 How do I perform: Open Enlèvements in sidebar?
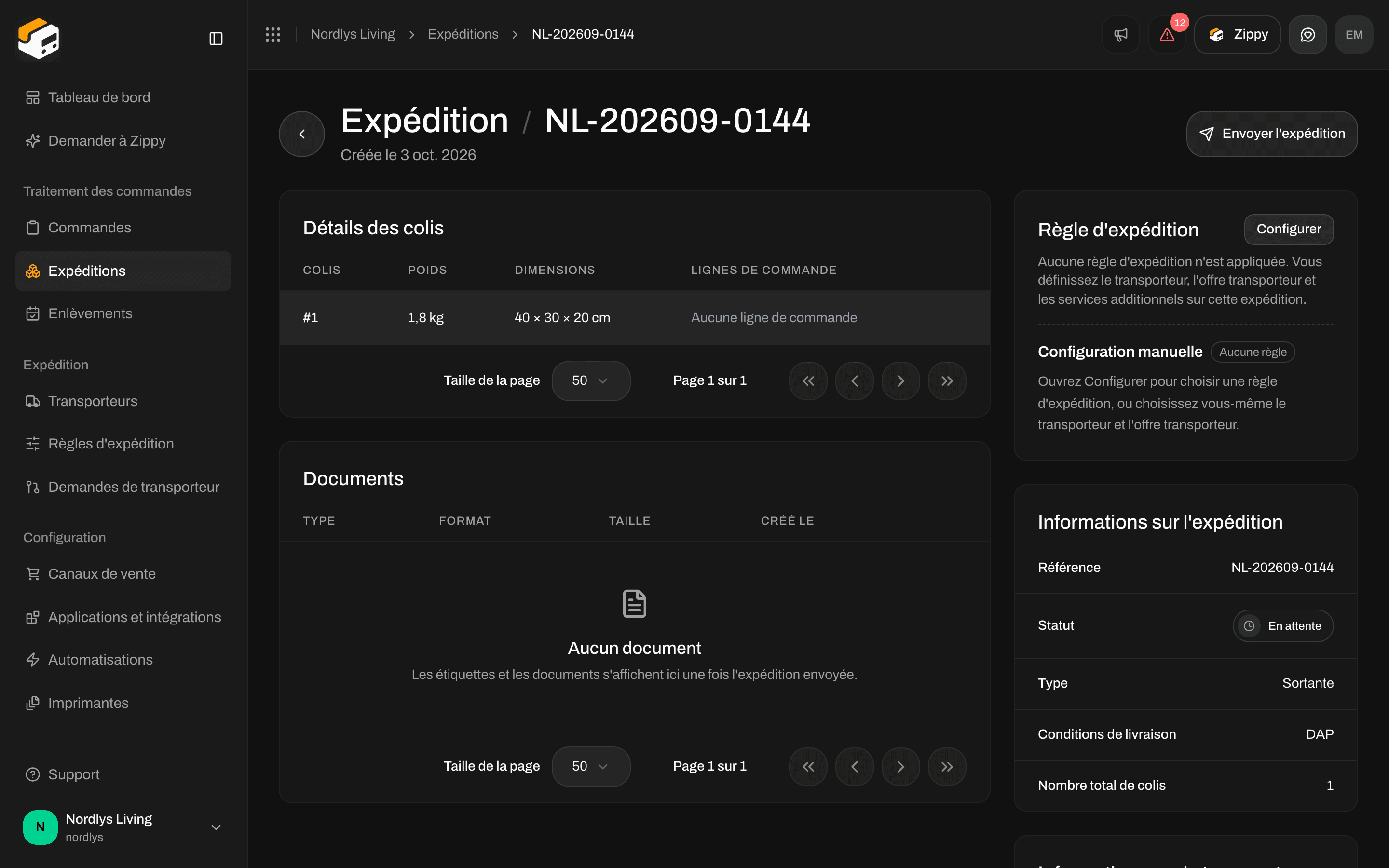point(123,313)
